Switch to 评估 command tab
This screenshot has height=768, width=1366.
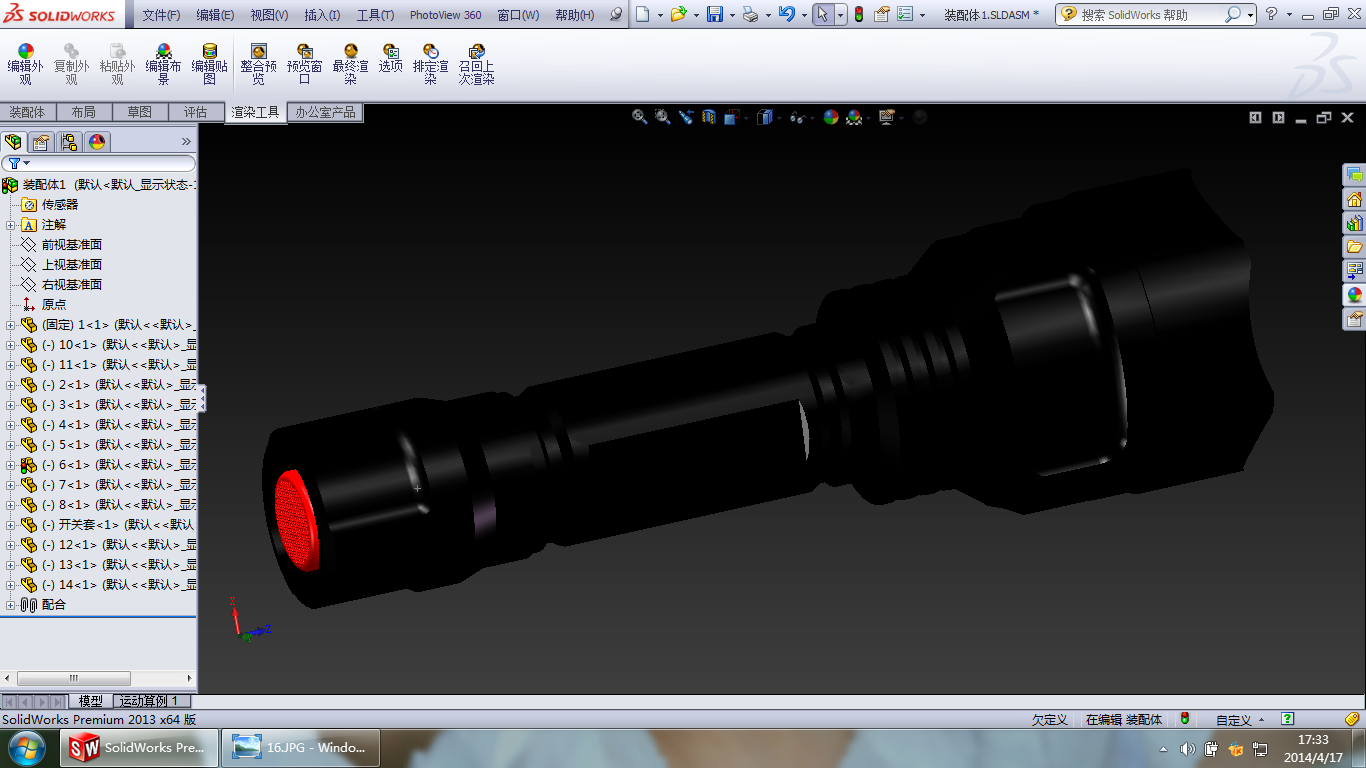tap(196, 112)
